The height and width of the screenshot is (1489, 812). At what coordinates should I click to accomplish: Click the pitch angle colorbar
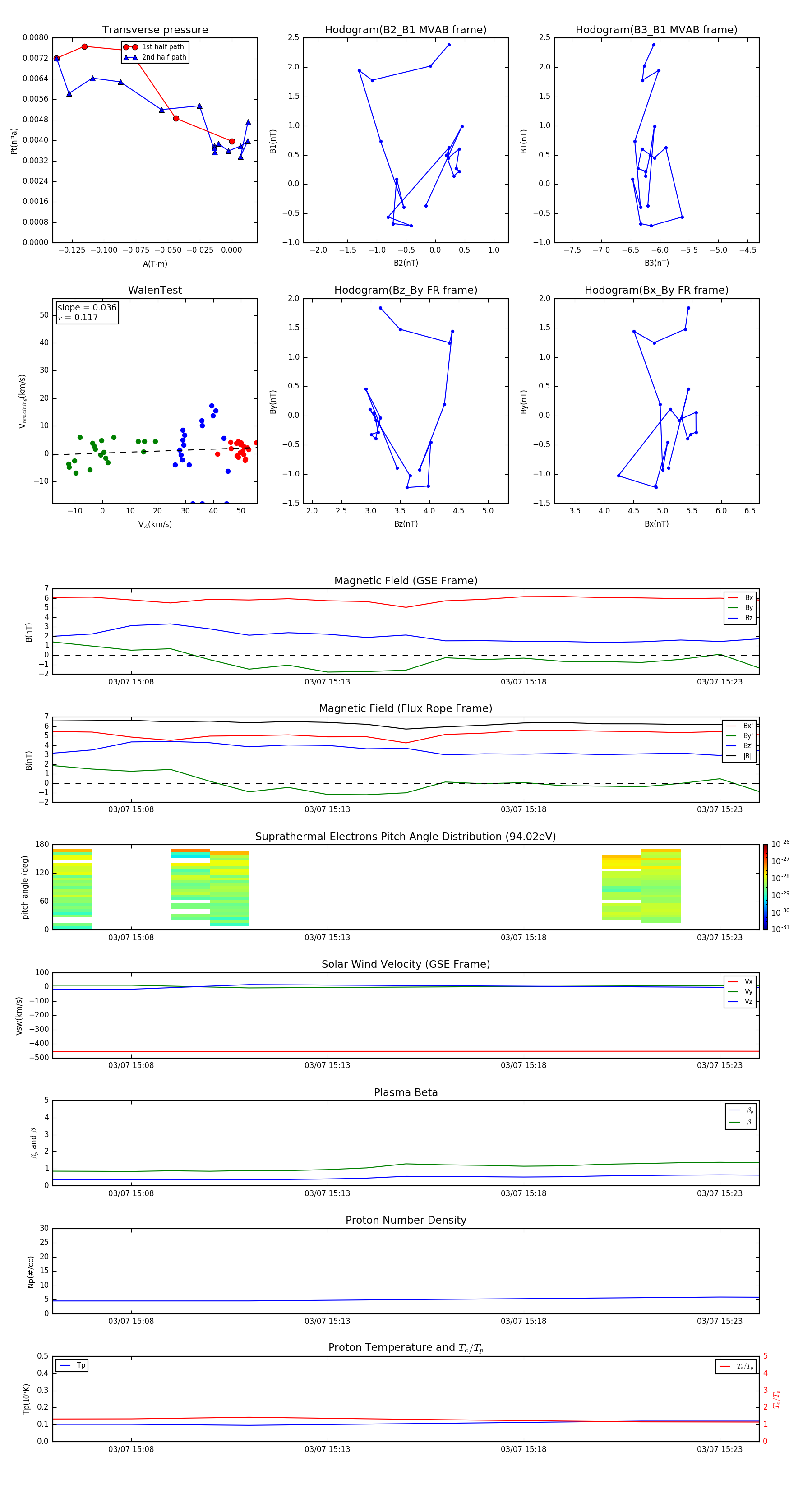click(x=765, y=887)
